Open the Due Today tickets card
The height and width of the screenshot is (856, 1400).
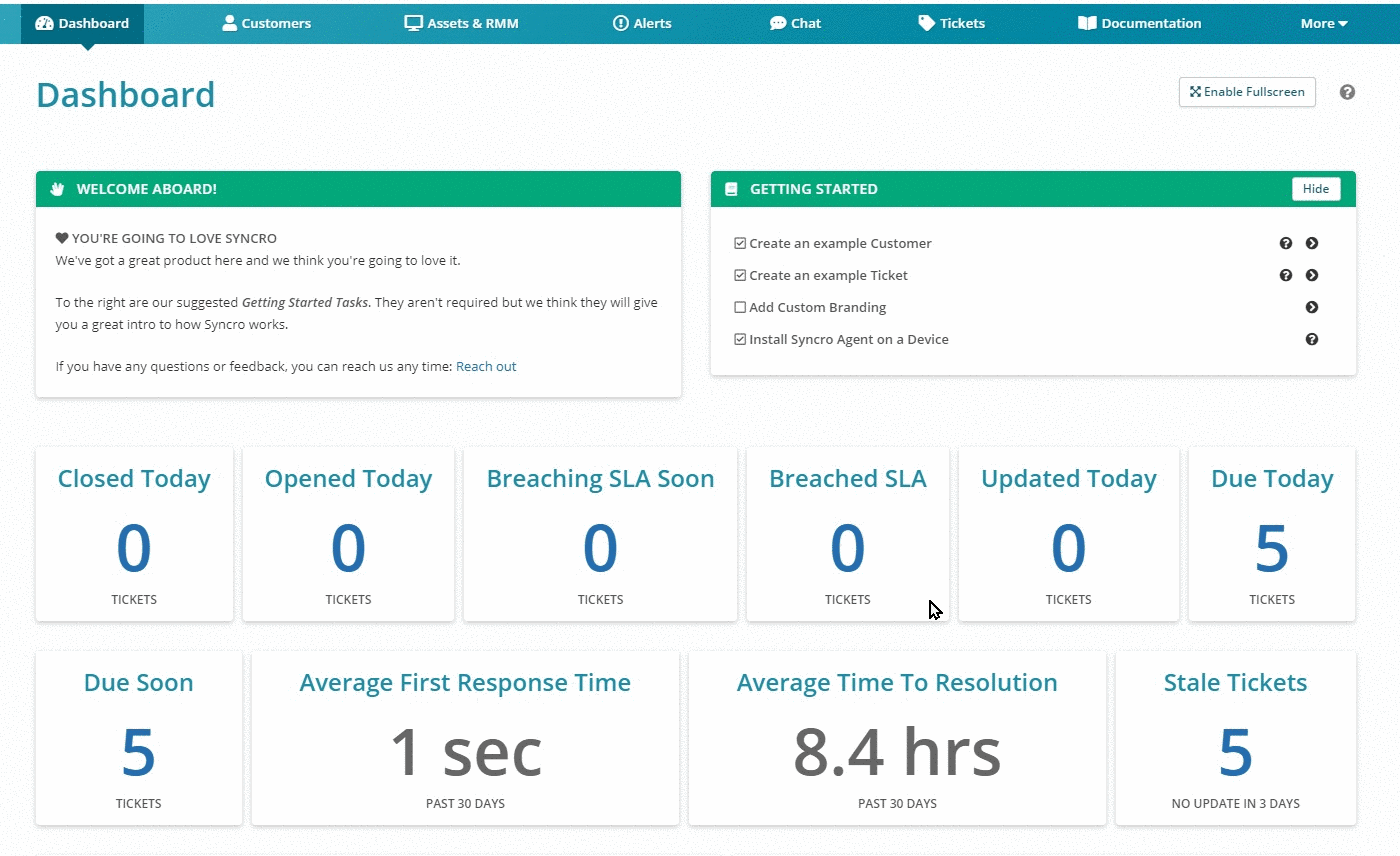tap(1272, 534)
